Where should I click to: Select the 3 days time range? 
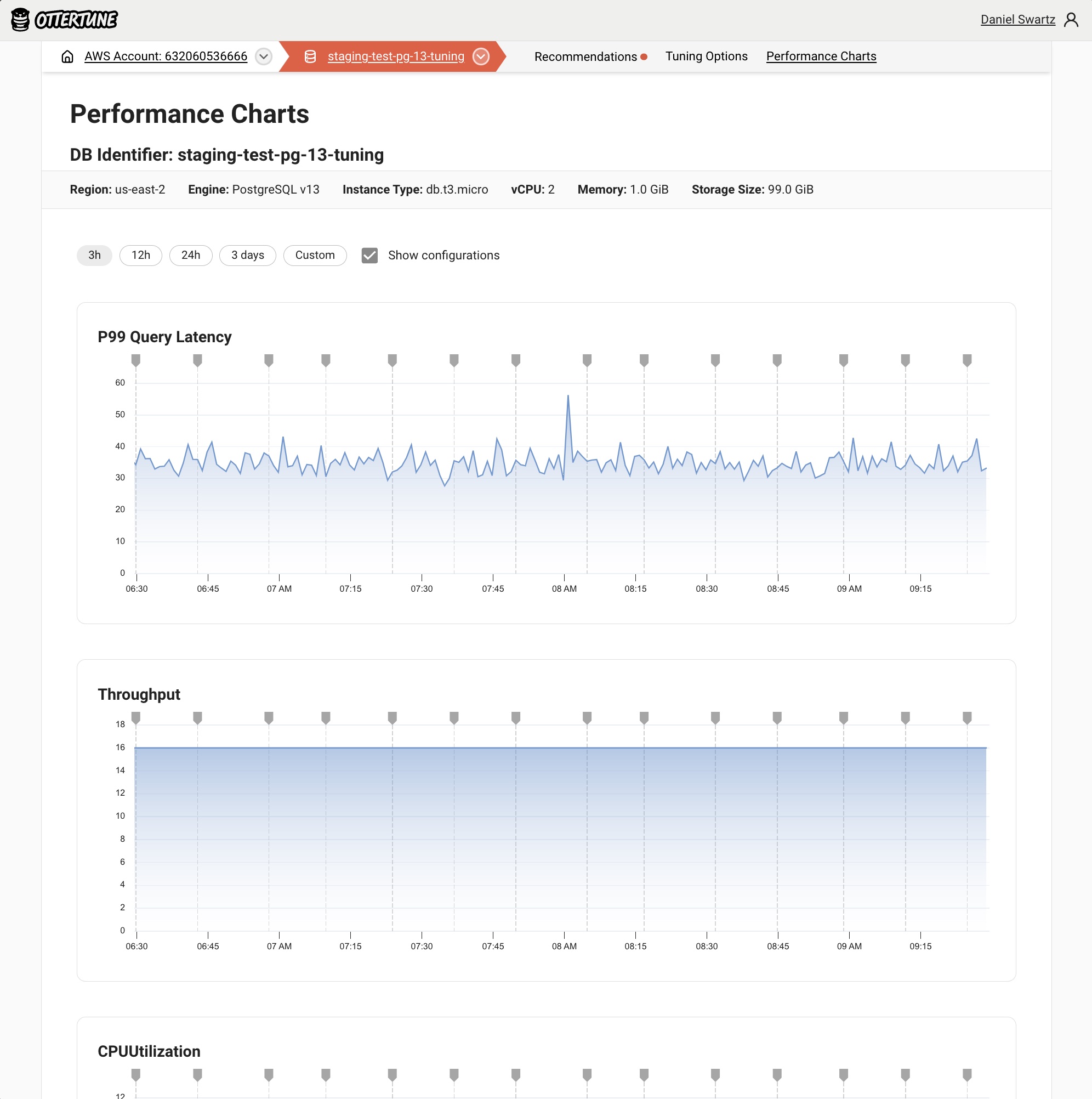pos(247,256)
